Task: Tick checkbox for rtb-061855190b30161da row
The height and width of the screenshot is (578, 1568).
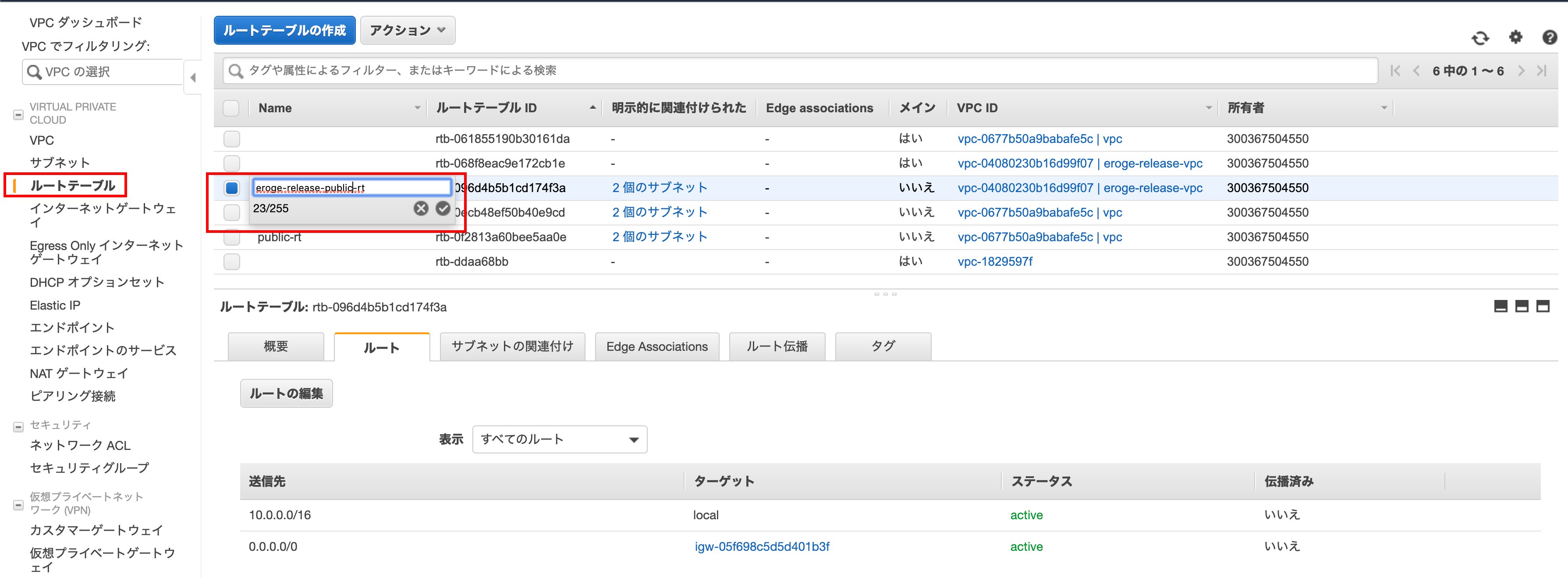Action: tap(231, 139)
